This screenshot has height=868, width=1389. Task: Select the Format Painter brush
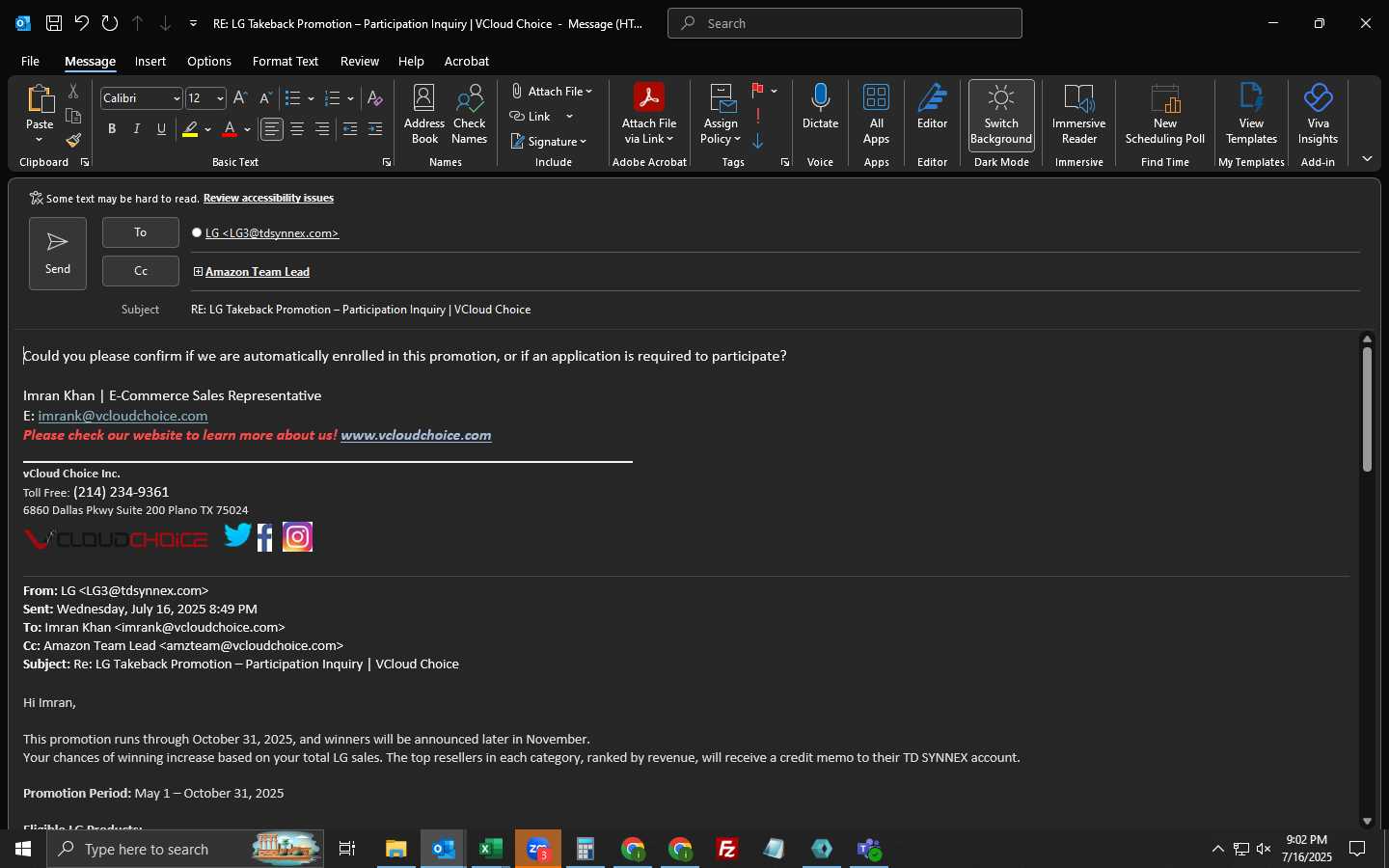click(x=73, y=141)
